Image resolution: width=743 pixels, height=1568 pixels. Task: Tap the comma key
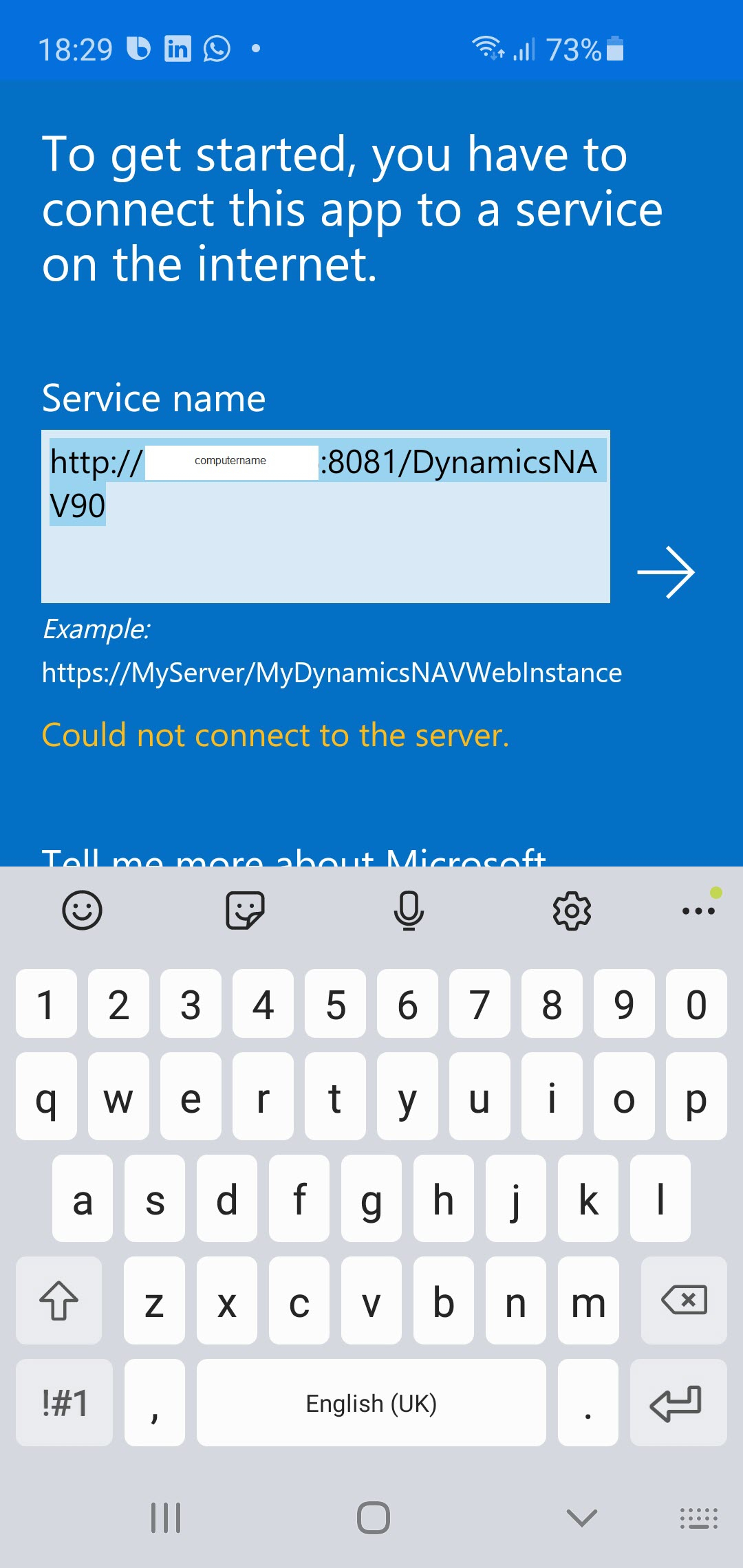coord(155,1402)
